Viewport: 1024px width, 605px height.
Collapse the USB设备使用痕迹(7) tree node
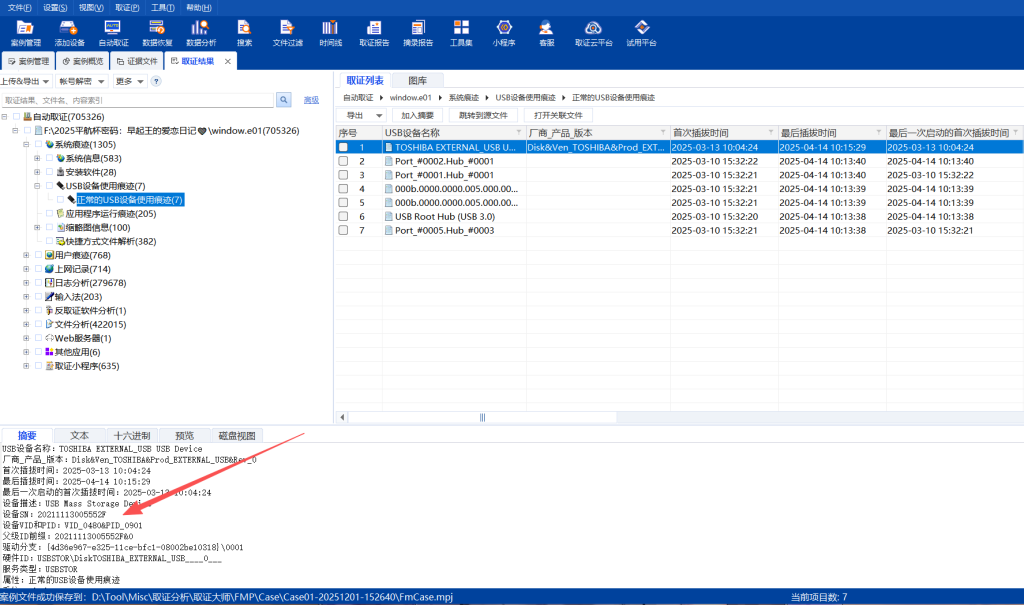click(x=37, y=186)
